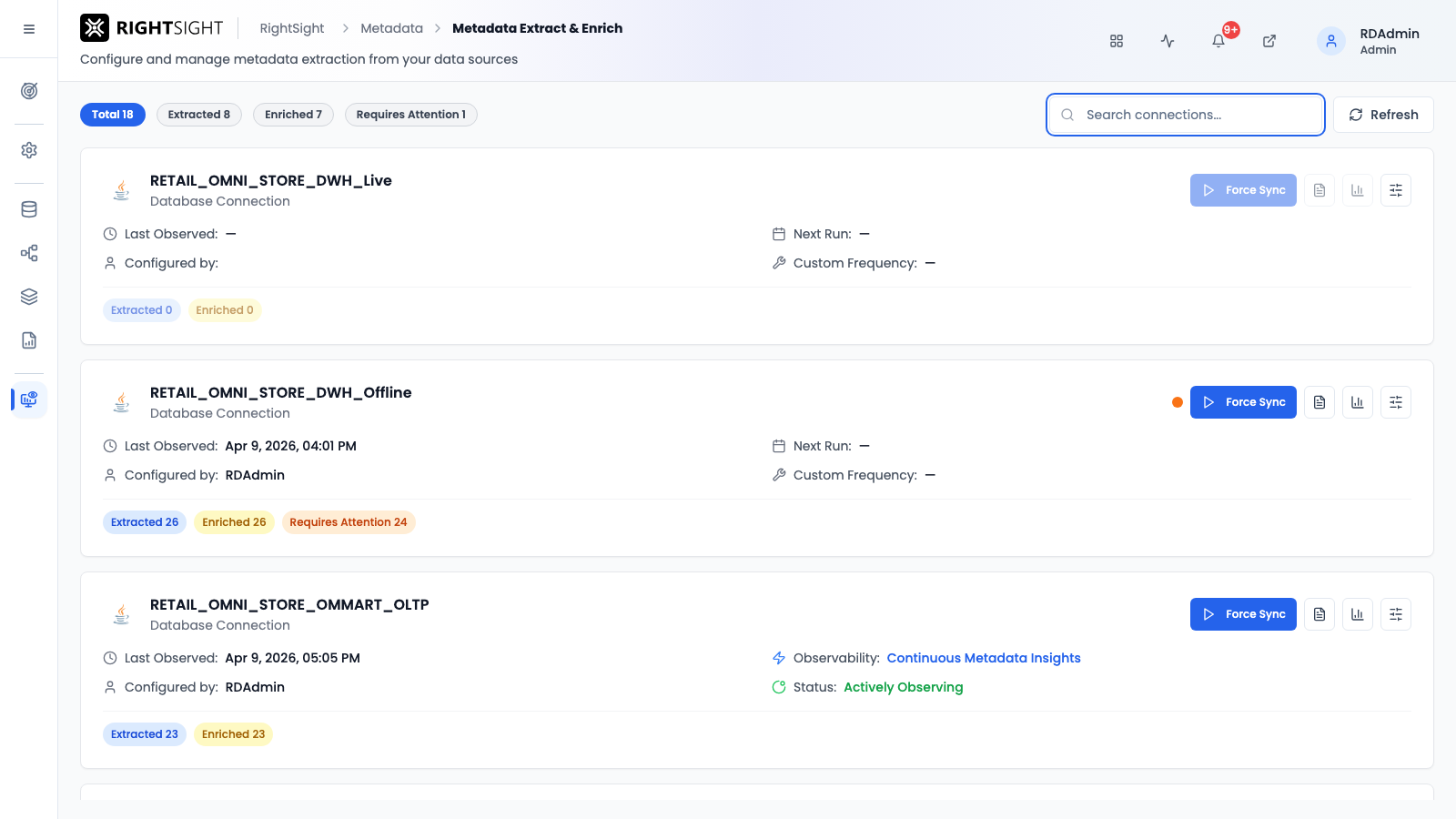Click Requires Attention 24 badge
The image size is (1456, 819).
[x=349, y=522]
